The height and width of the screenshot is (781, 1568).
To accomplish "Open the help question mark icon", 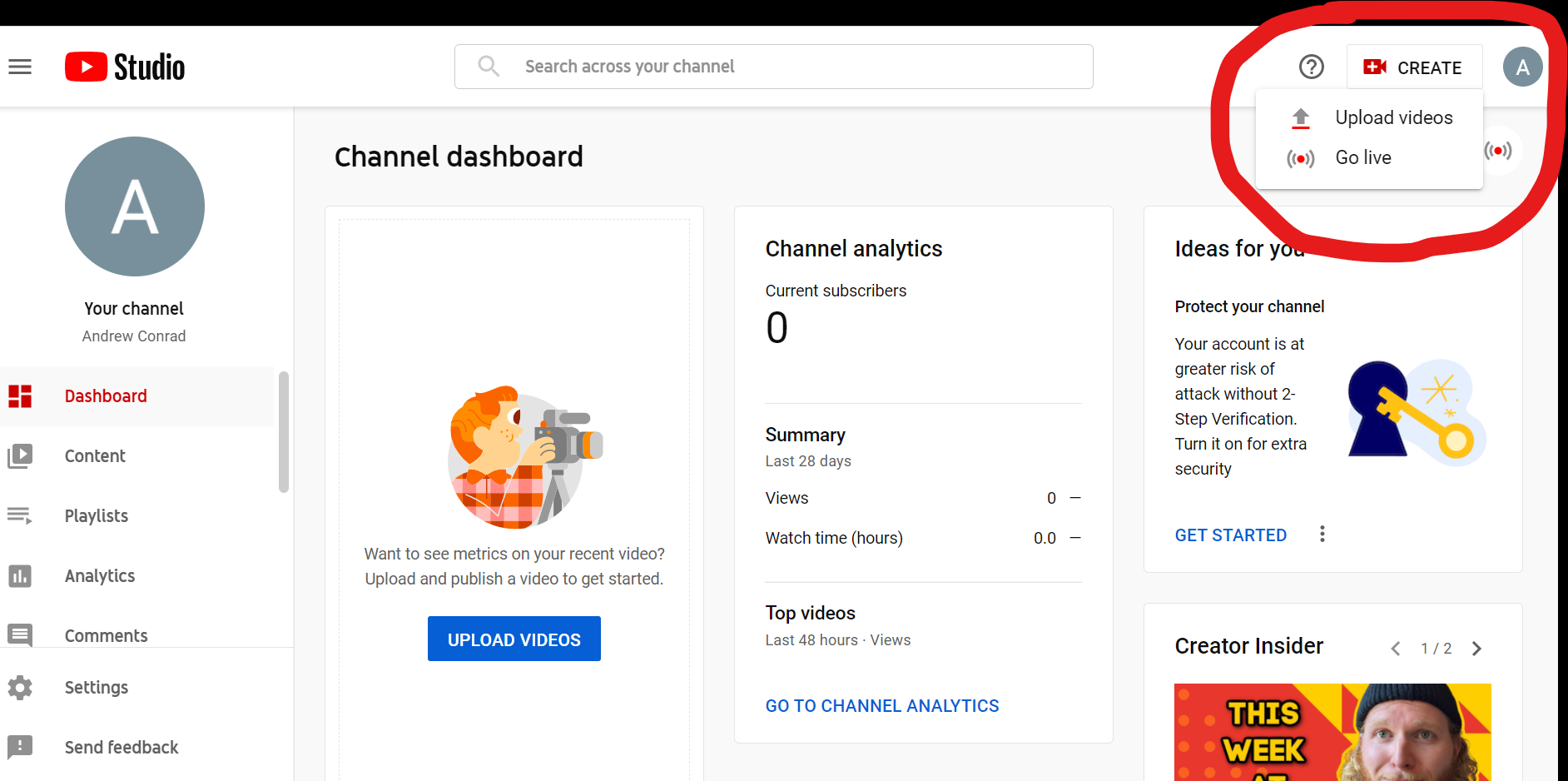I will coord(1311,67).
